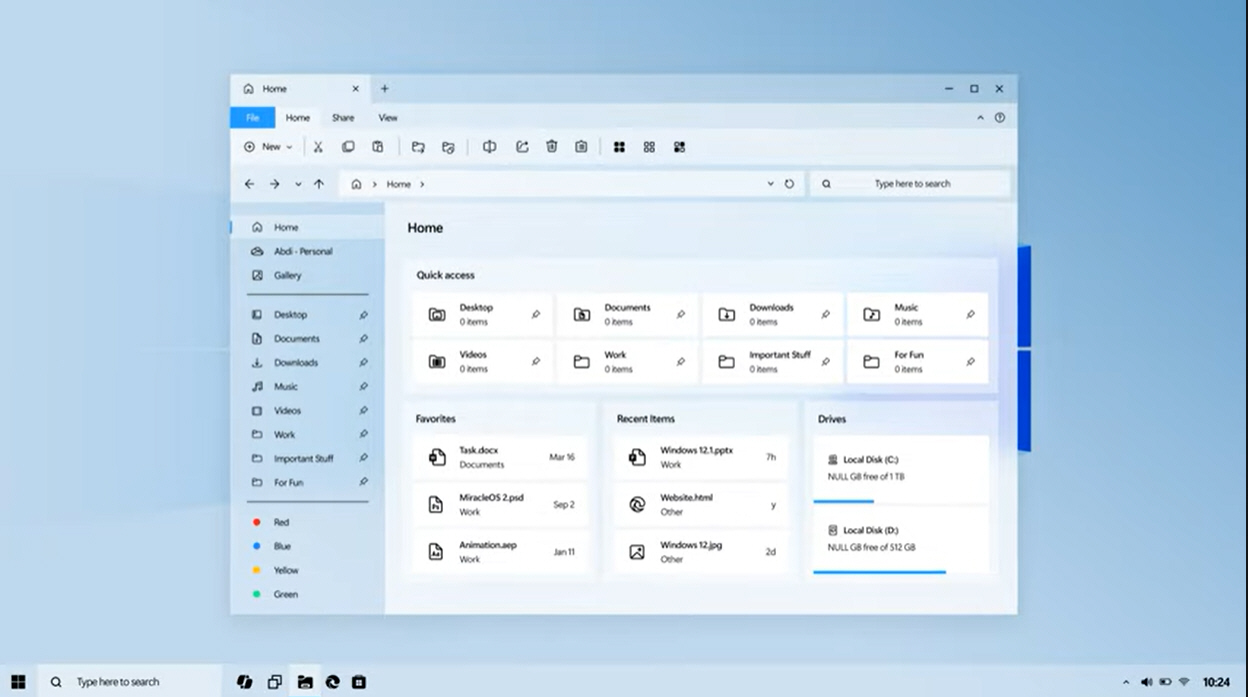Click the Refresh icon beside the address bar
This screenshot has width=1248, height=697.
coord(788,183)
